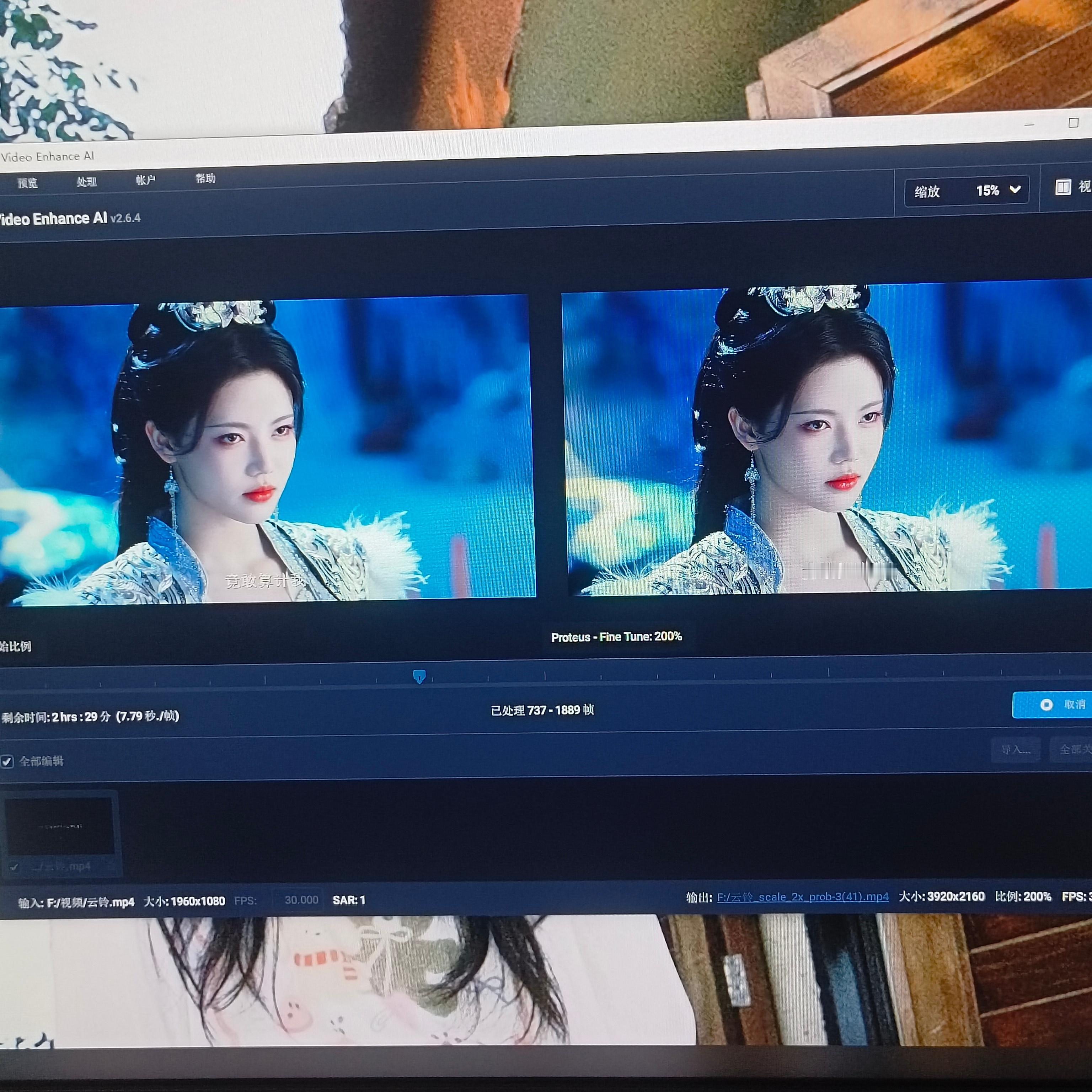Toggle the 全部编辑 checkbox
1092x1092 pixels.
[x=7, y=761]
